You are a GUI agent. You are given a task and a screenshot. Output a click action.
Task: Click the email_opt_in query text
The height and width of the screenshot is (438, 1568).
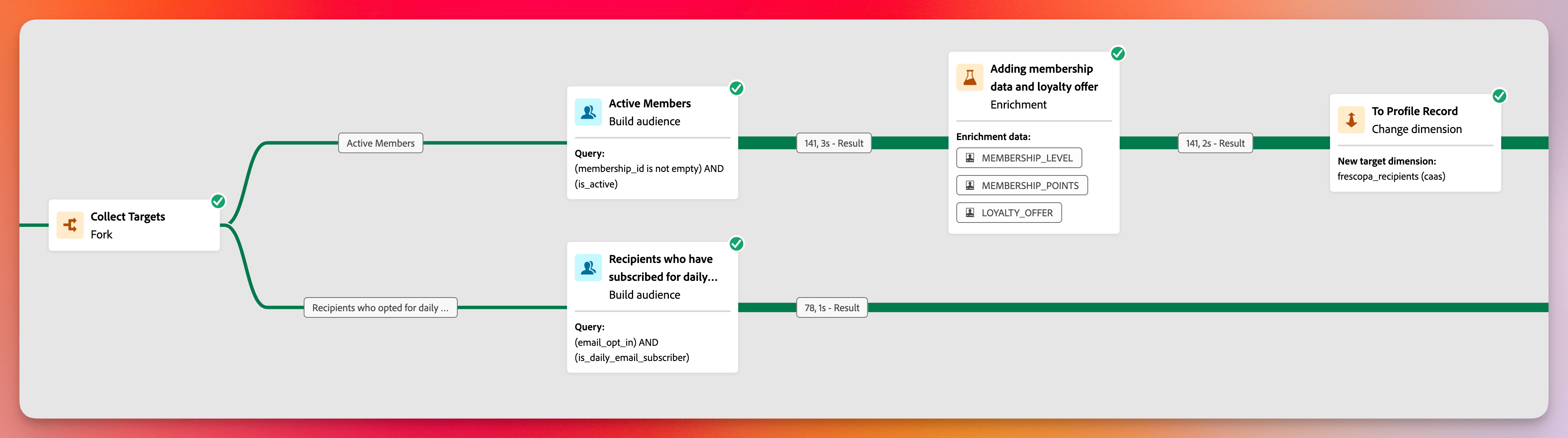[x=632, y=350]
